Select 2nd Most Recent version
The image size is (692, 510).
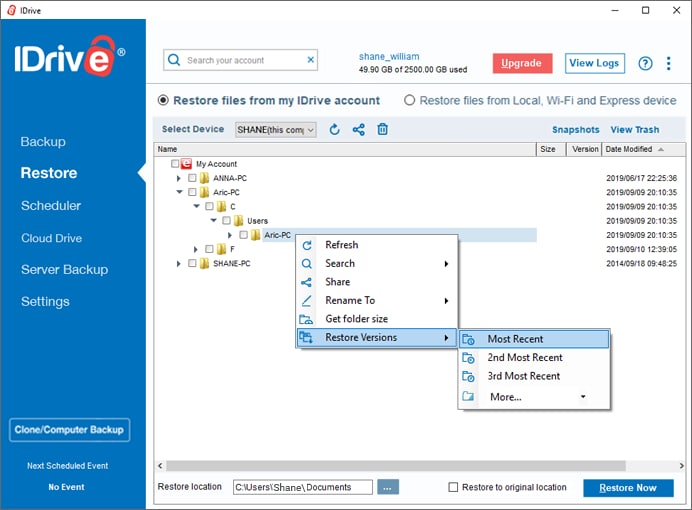point(534,358)
